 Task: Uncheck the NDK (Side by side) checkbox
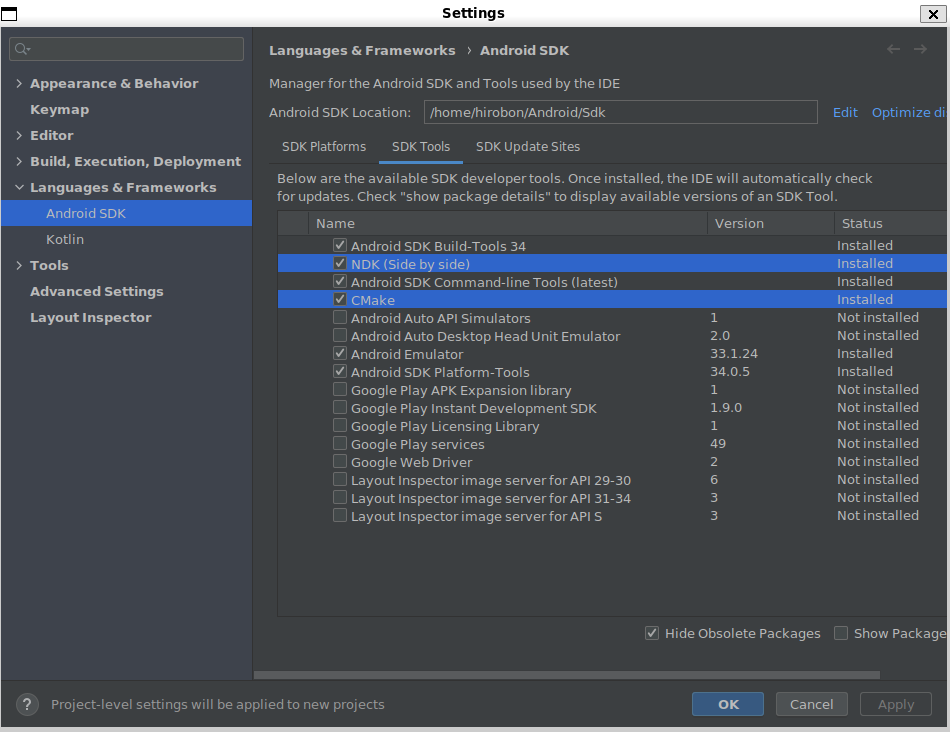tap(340, 264)
